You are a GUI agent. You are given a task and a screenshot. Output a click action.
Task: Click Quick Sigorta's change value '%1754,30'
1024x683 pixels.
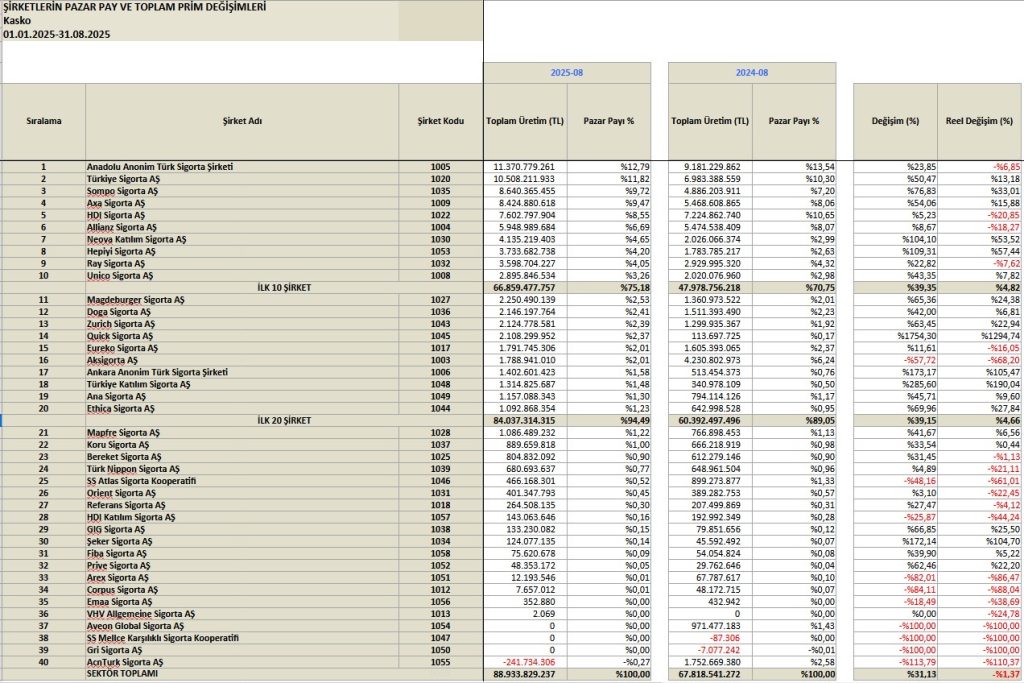917,336
